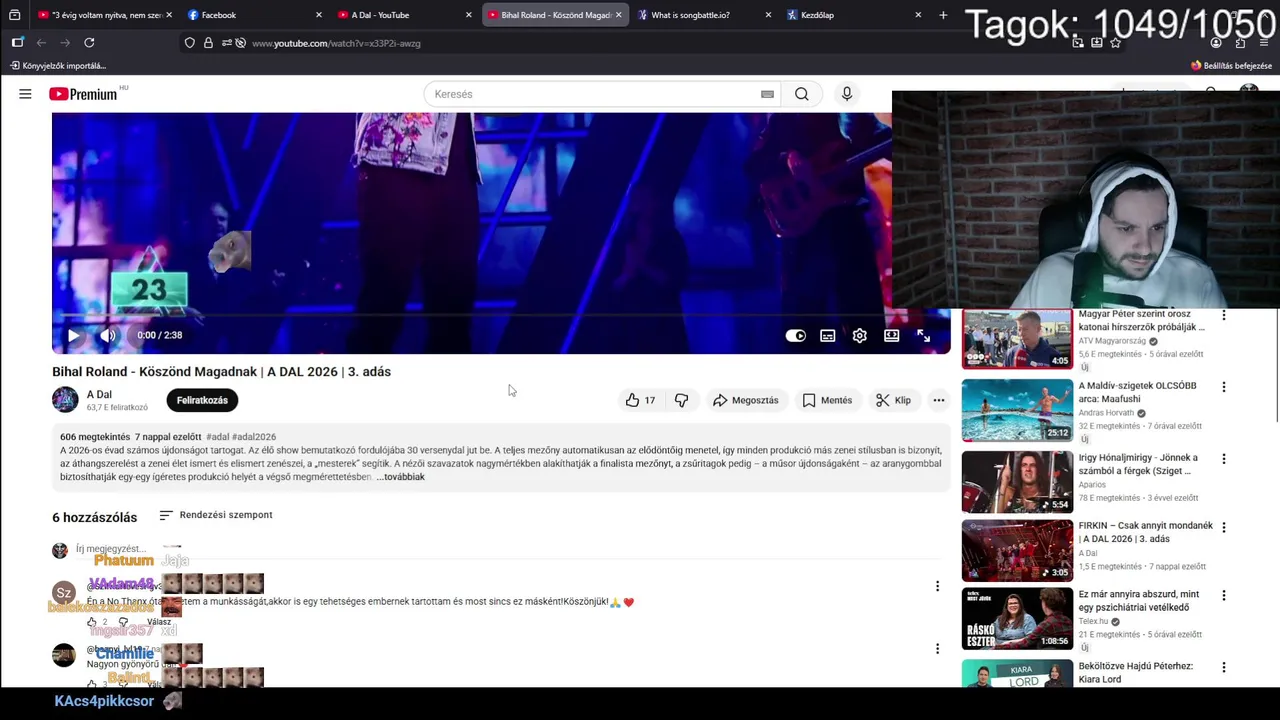This screenshot has width=1280, height=720.
Task: Open the on-screen keyboard in search box
Action: (767, 94)
